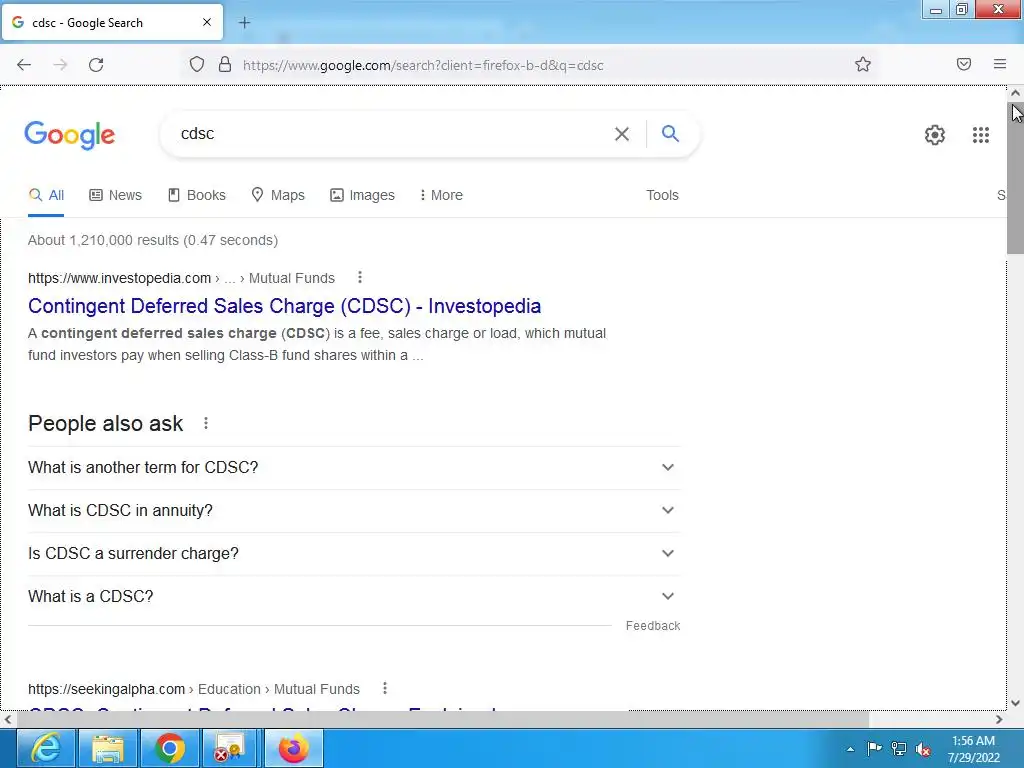Reload the current page
1024x768 pixels.
(x=96, y=65)
